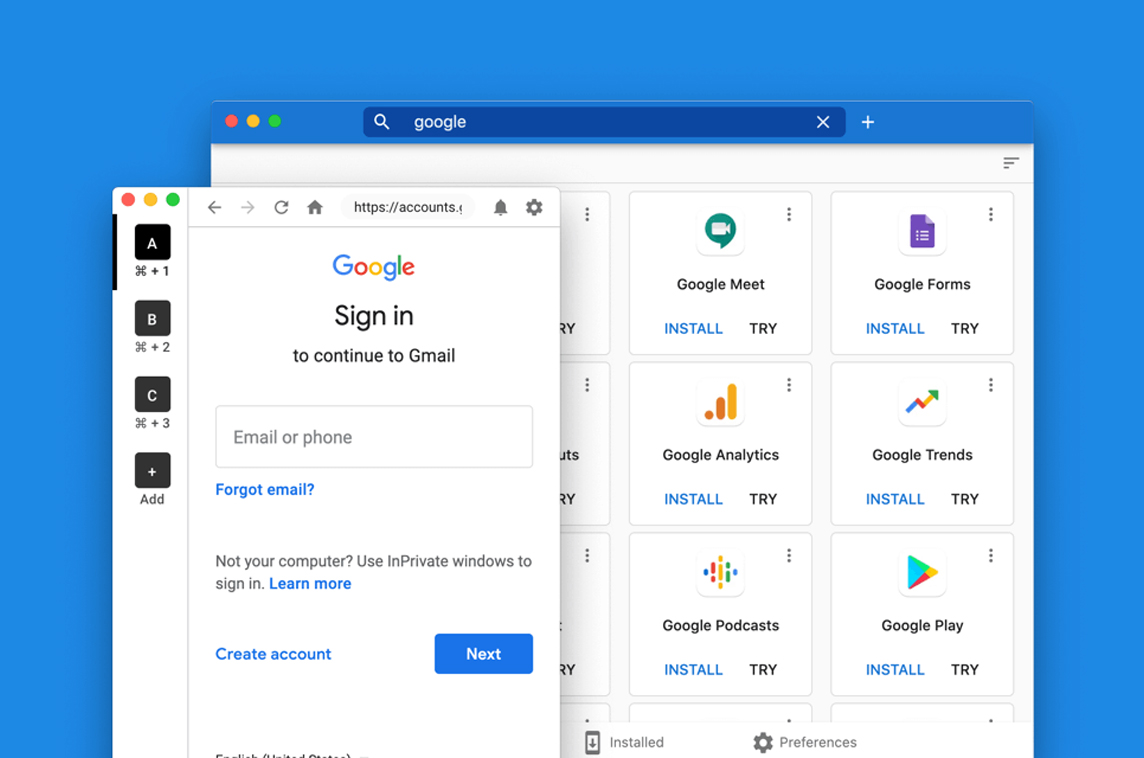The width and height of the screenshot is (1144, 758).
Task: Click the 'to continue to Gmail' text
Action: (374, 355)
